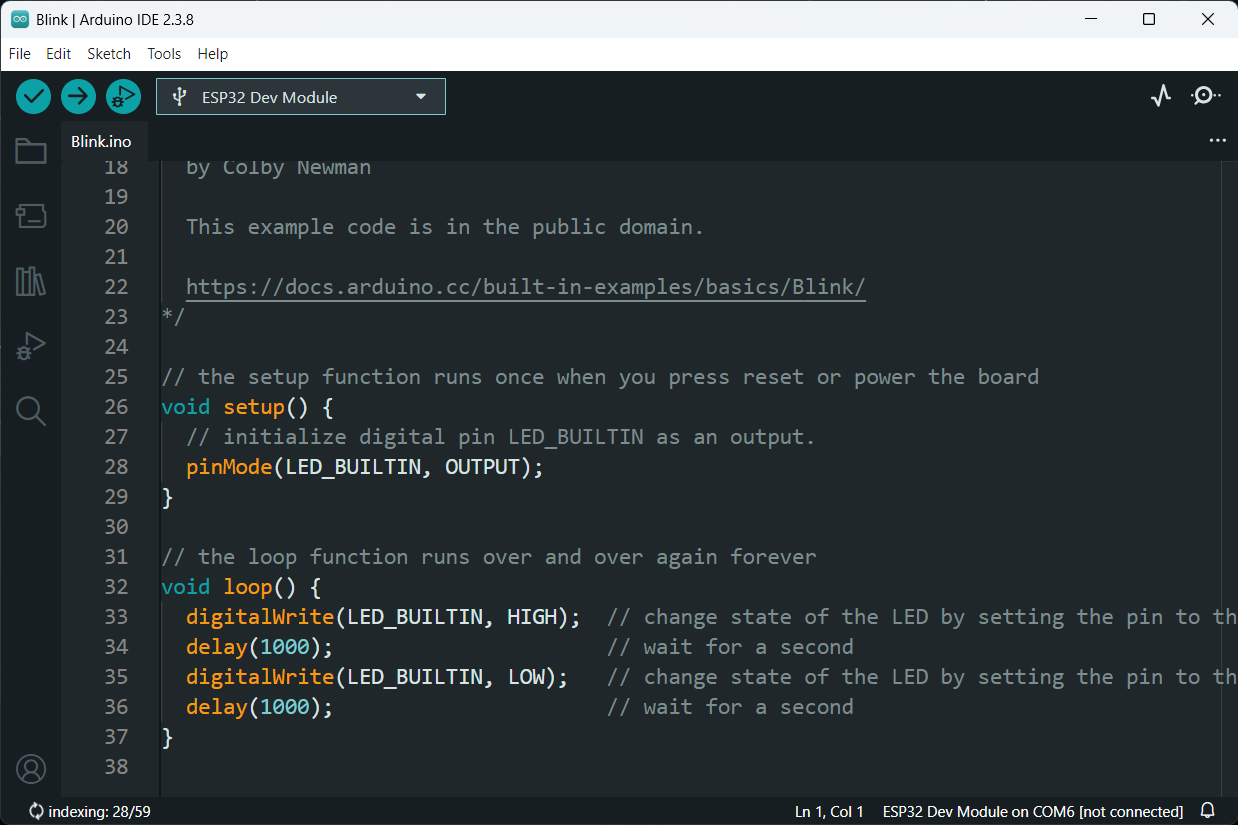Open the Sketchbook folder icon in sidebar

point(31,151)
